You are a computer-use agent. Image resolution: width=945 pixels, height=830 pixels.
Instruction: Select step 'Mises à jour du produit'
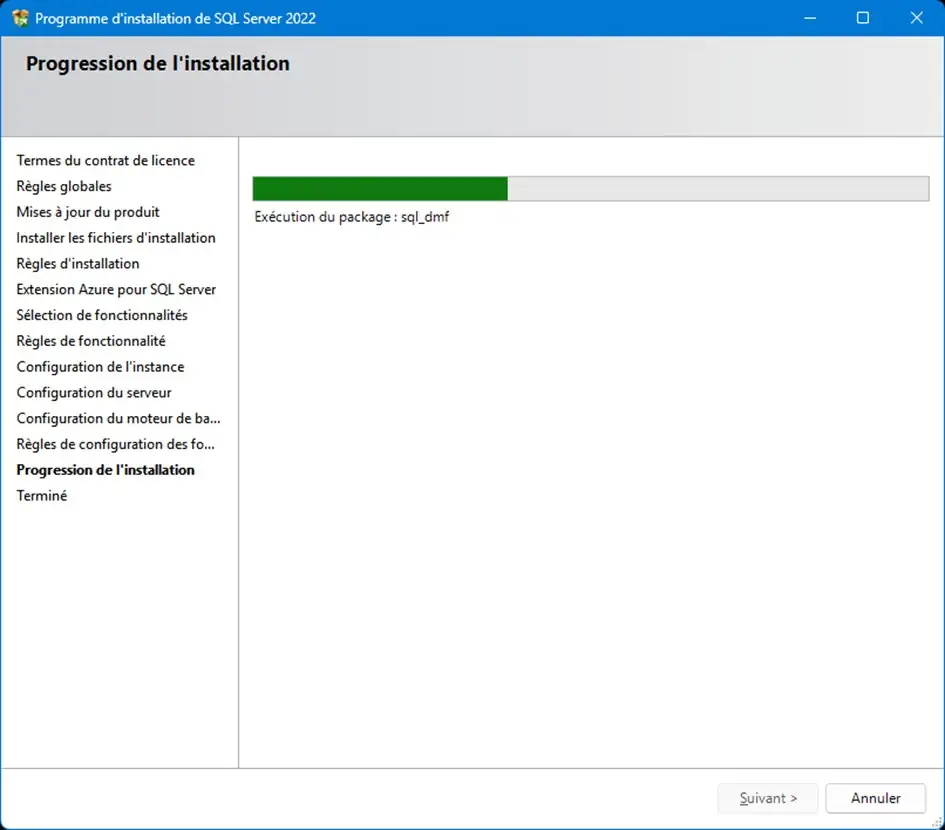tap(88, 212)
